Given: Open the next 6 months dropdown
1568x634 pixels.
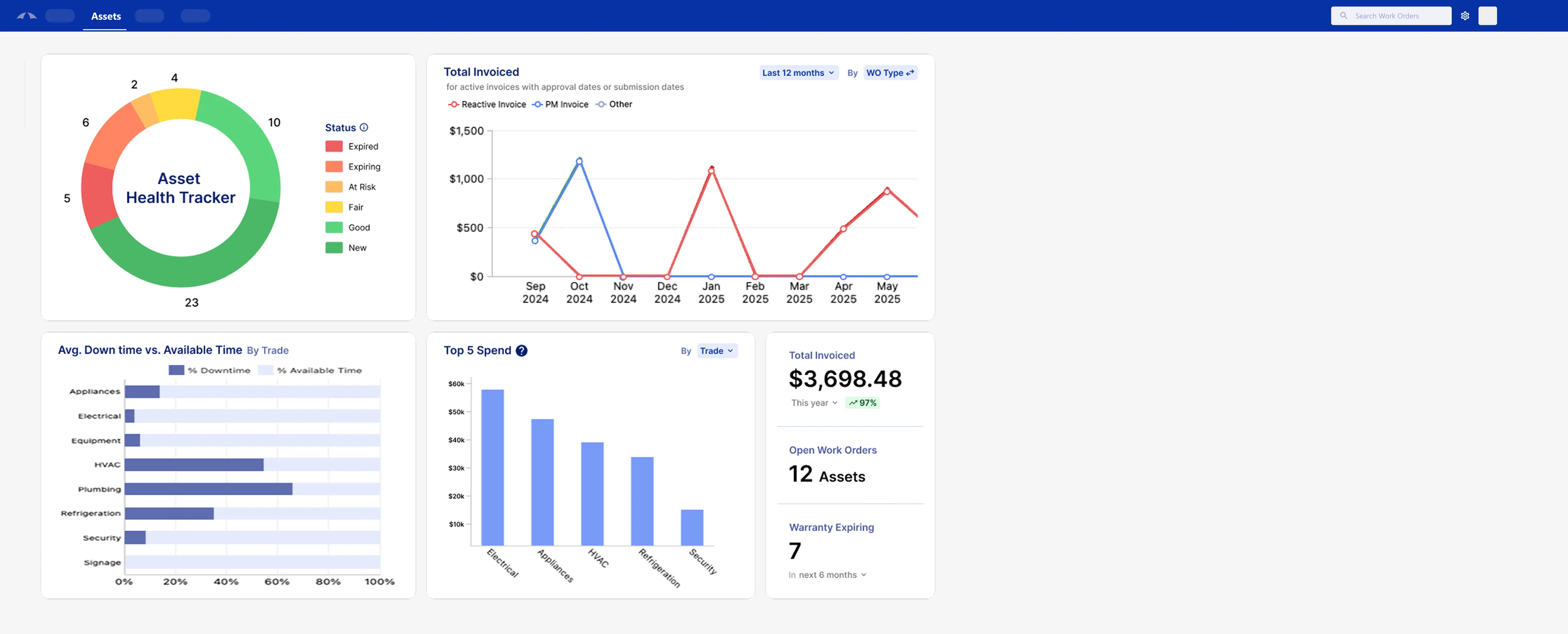Looking at the screenshot, I should [x=832, y=575].
